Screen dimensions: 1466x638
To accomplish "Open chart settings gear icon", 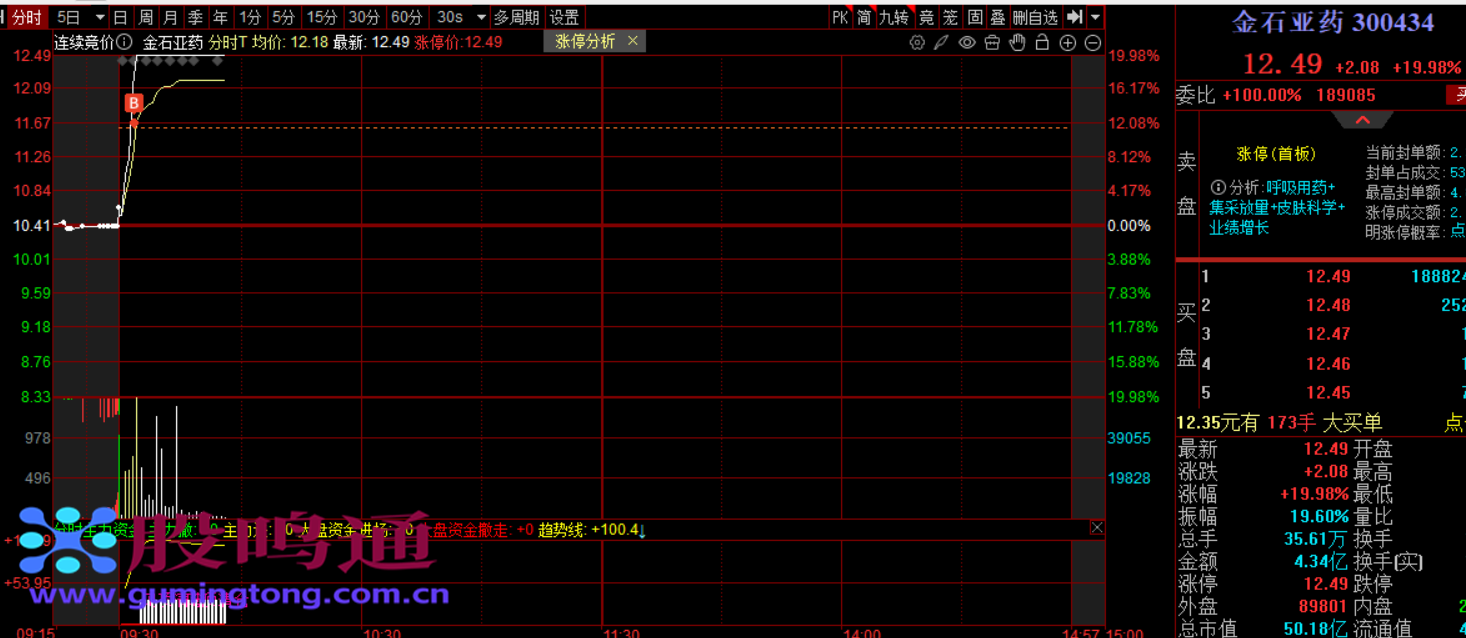I will coord(917,42).
